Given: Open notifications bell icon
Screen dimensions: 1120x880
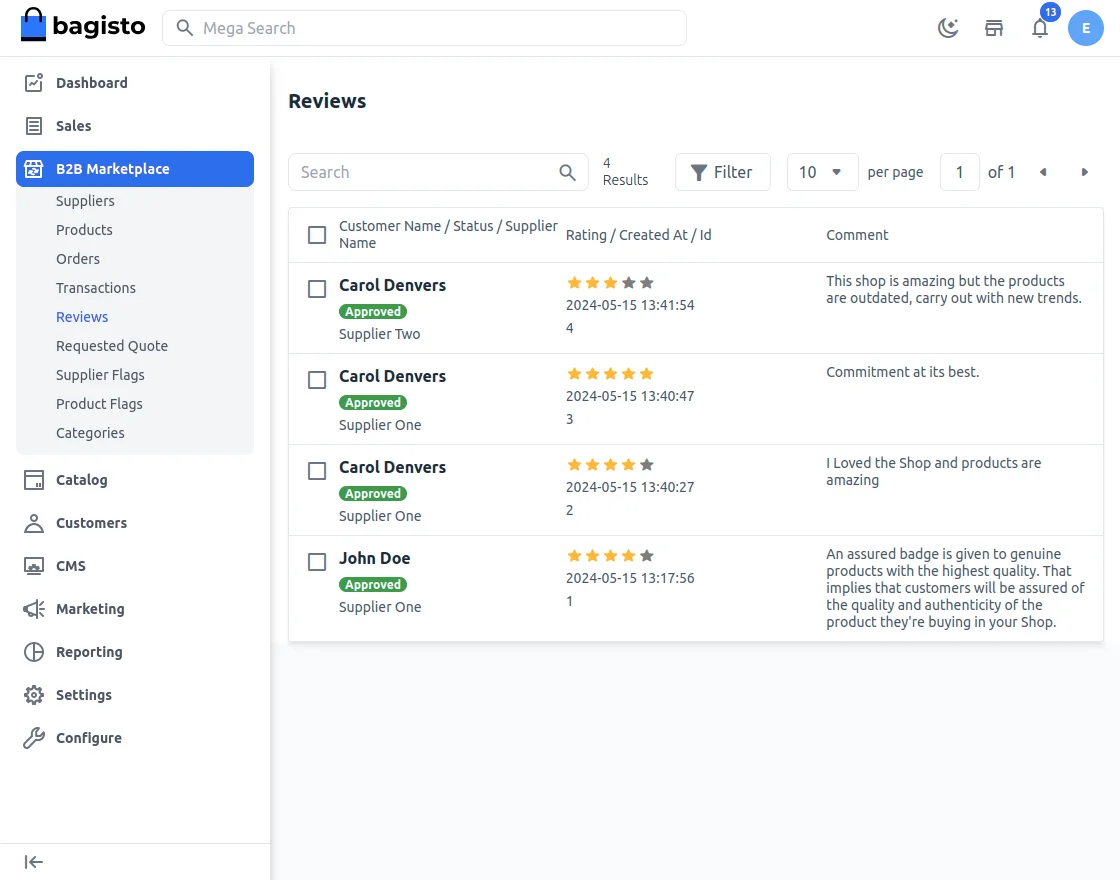Looking at the screenshot, I should coord(1040,28).
